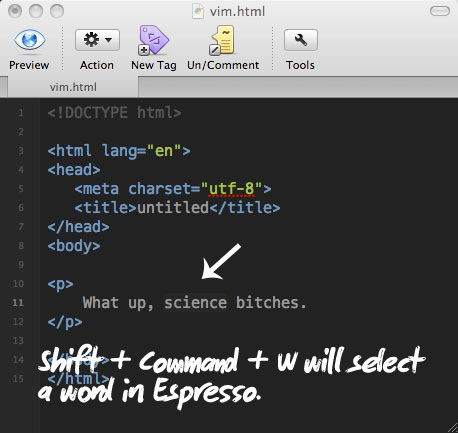This screenshot has height=433, width=458.
Task: Click the Preview toolbar label
Action: click(29, 65)
